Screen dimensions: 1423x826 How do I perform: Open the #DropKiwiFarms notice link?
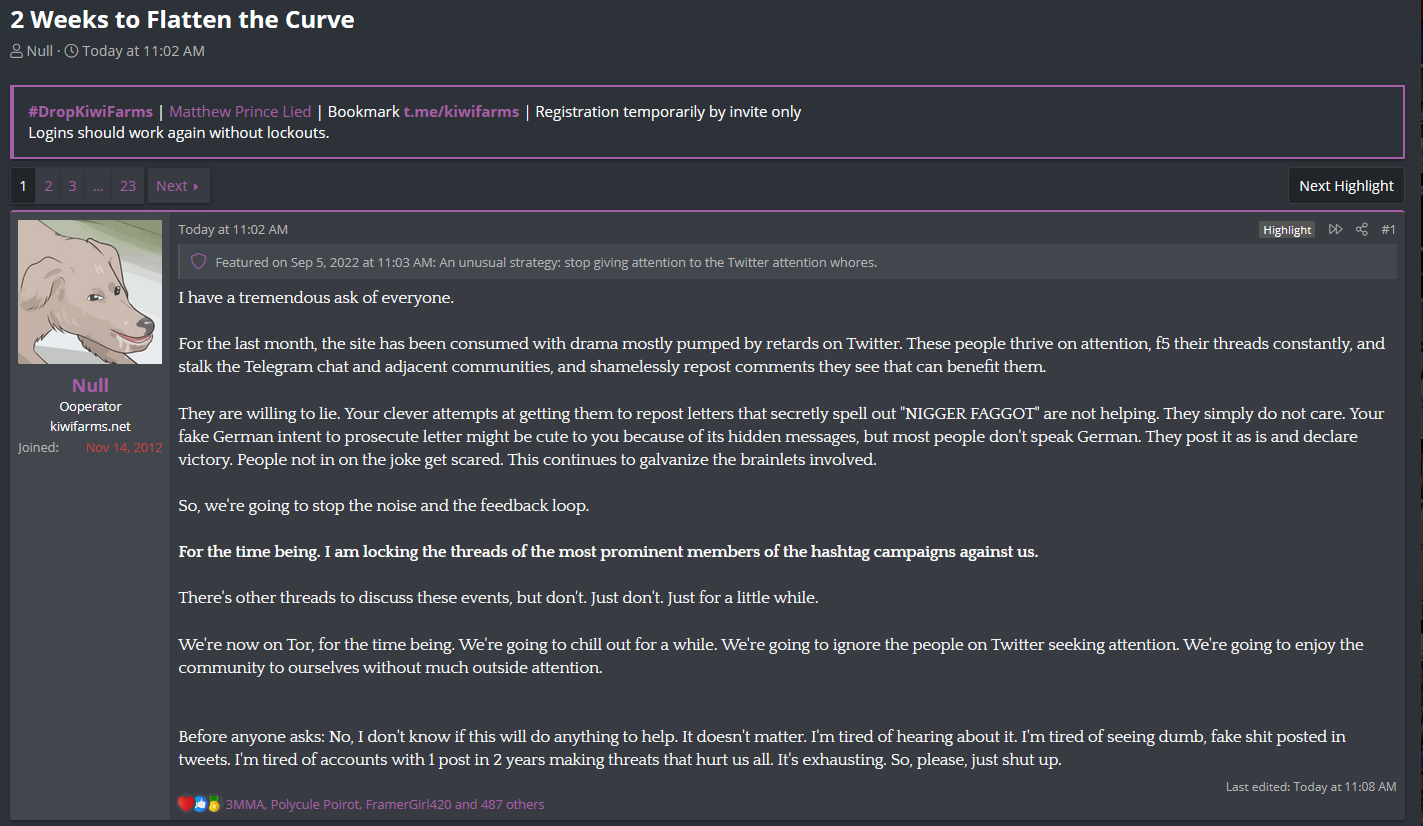(90, 112)
